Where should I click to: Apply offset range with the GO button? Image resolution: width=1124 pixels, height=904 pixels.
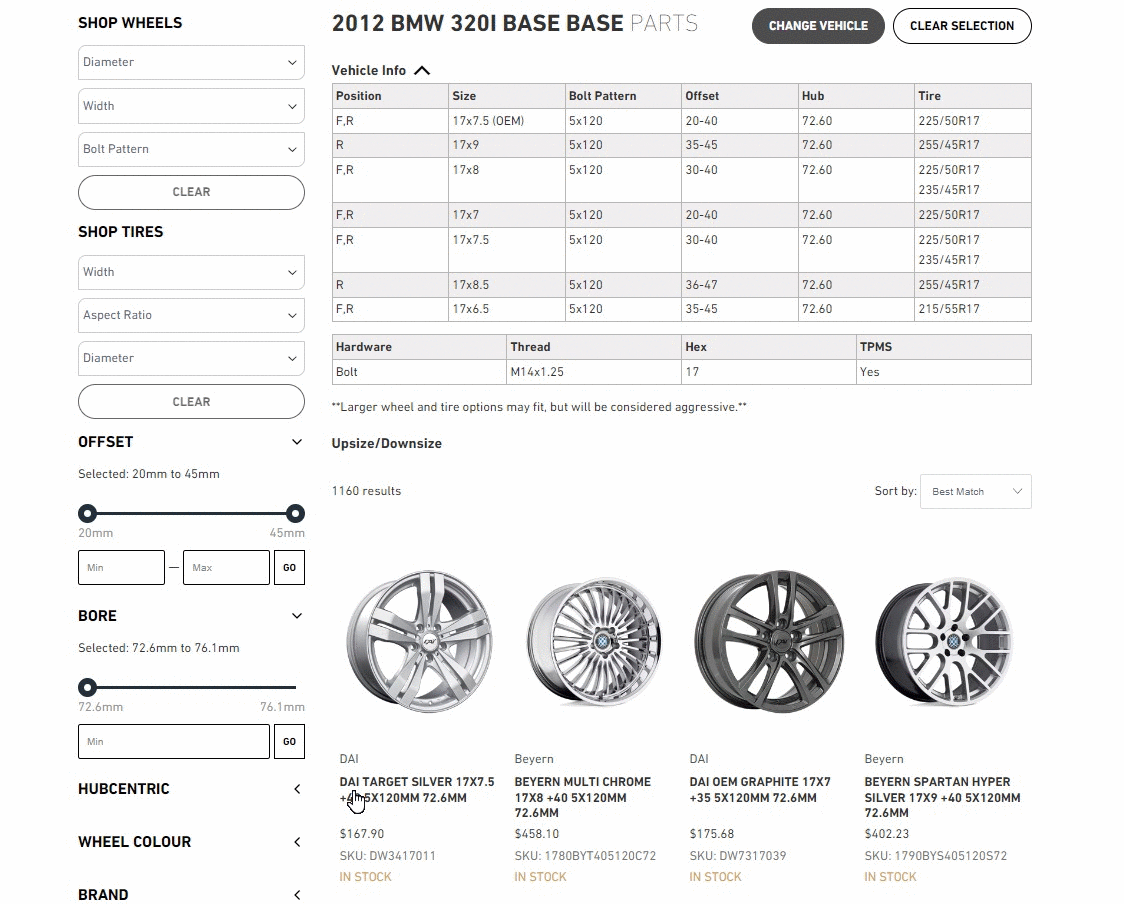[x=290, y=567]
